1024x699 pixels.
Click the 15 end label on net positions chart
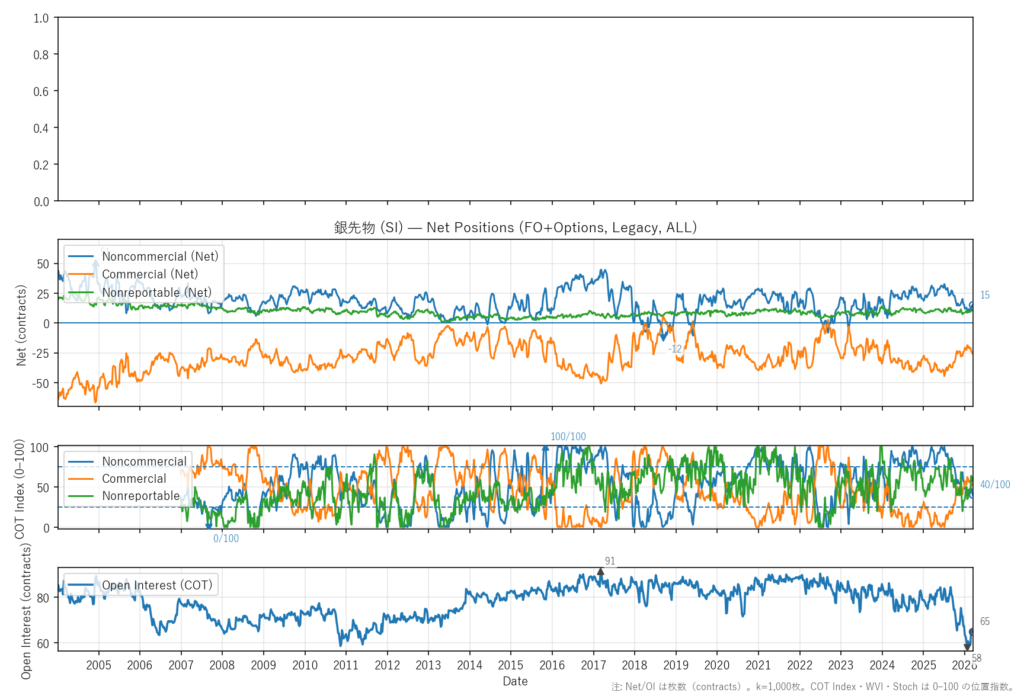pyautogui.click(x=984, y=295)
